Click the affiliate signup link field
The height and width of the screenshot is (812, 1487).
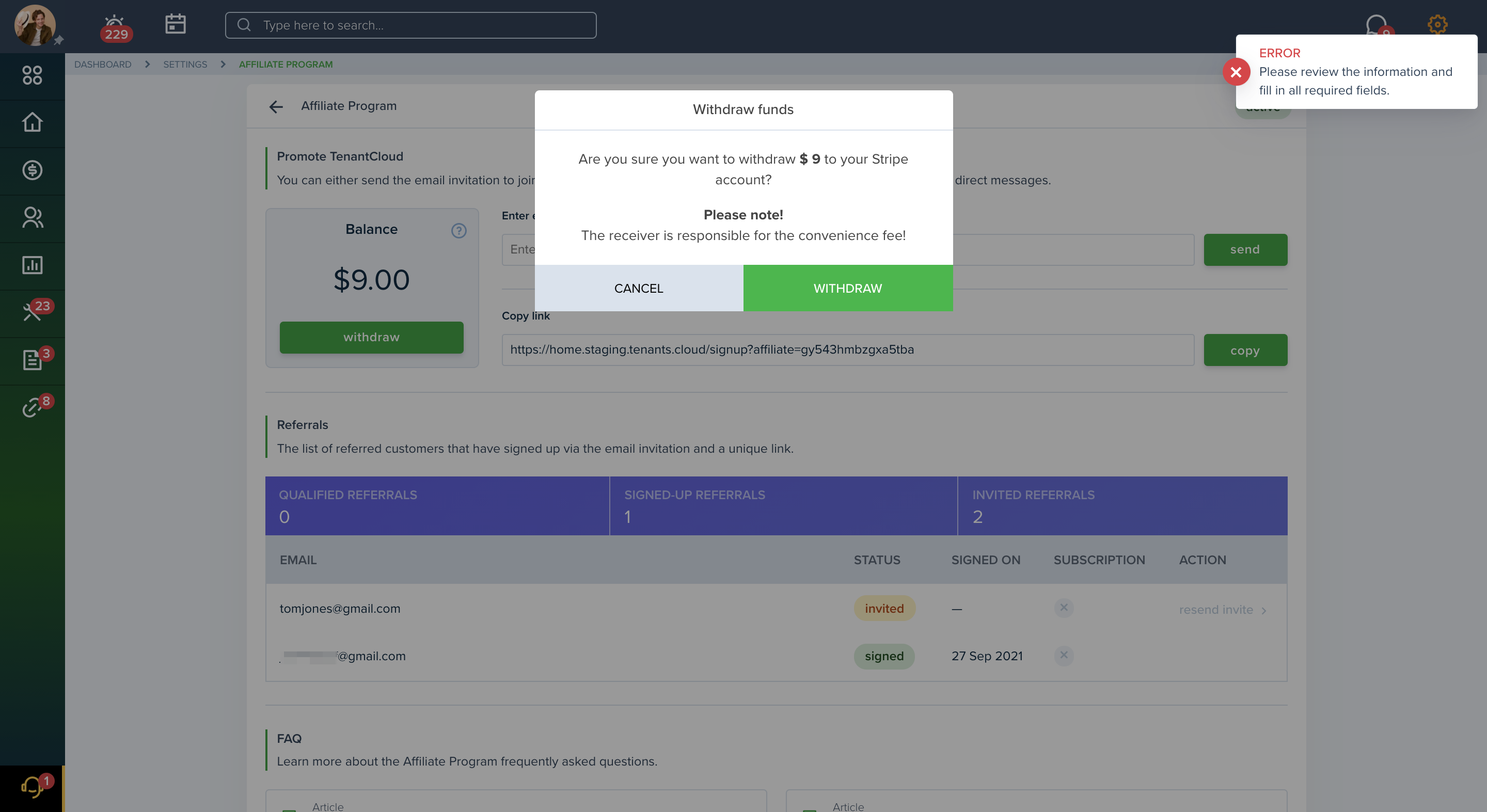pos(848,349)
